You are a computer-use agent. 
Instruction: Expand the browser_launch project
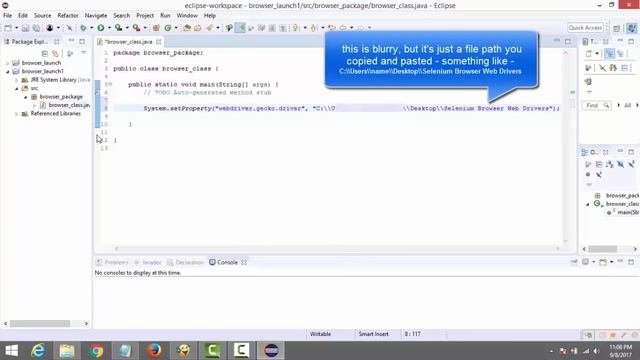(x=7, y=63)
